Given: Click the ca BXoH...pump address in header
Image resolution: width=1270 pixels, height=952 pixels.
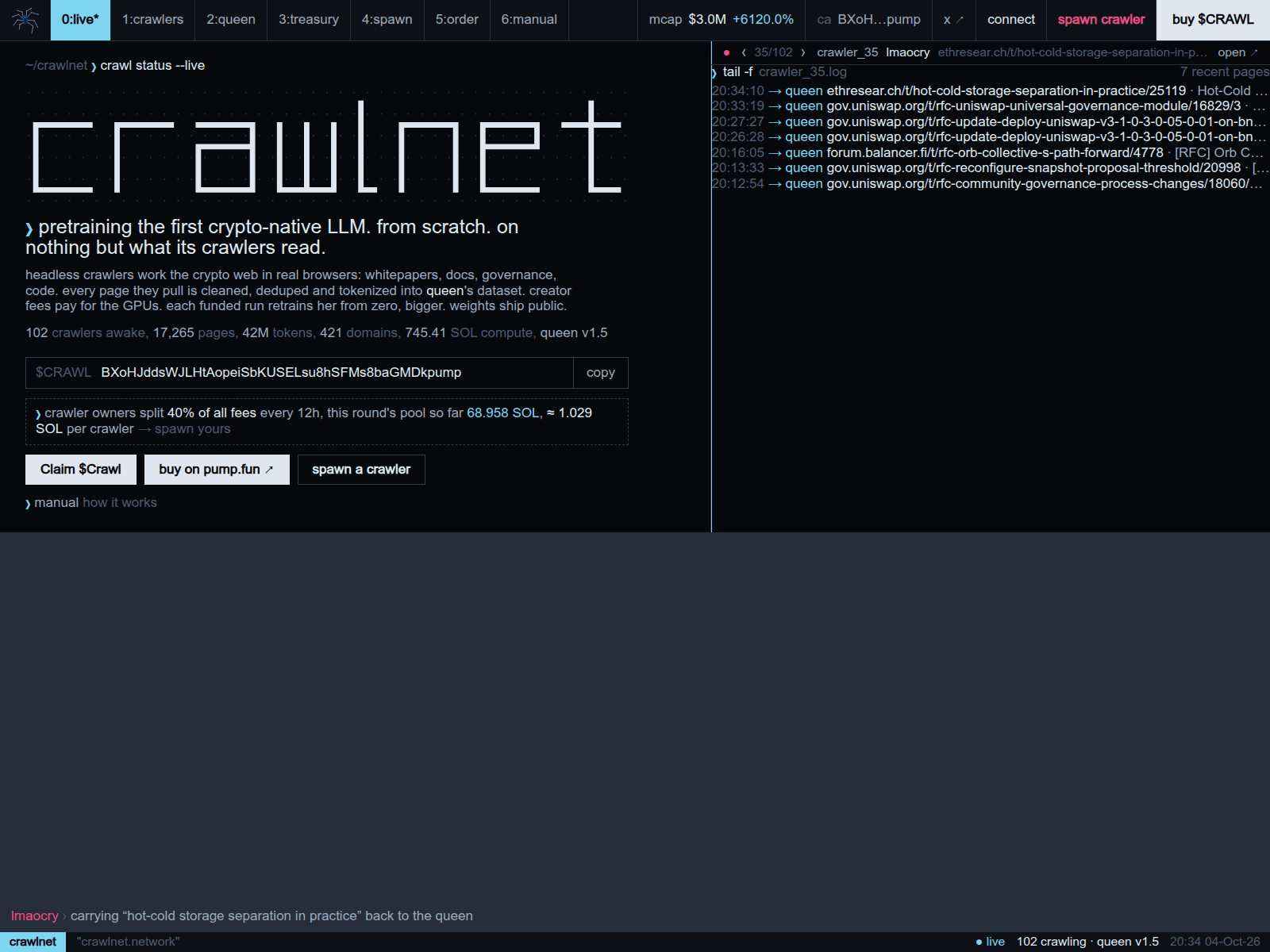Looking at the screenshot, I should [869, 20].
